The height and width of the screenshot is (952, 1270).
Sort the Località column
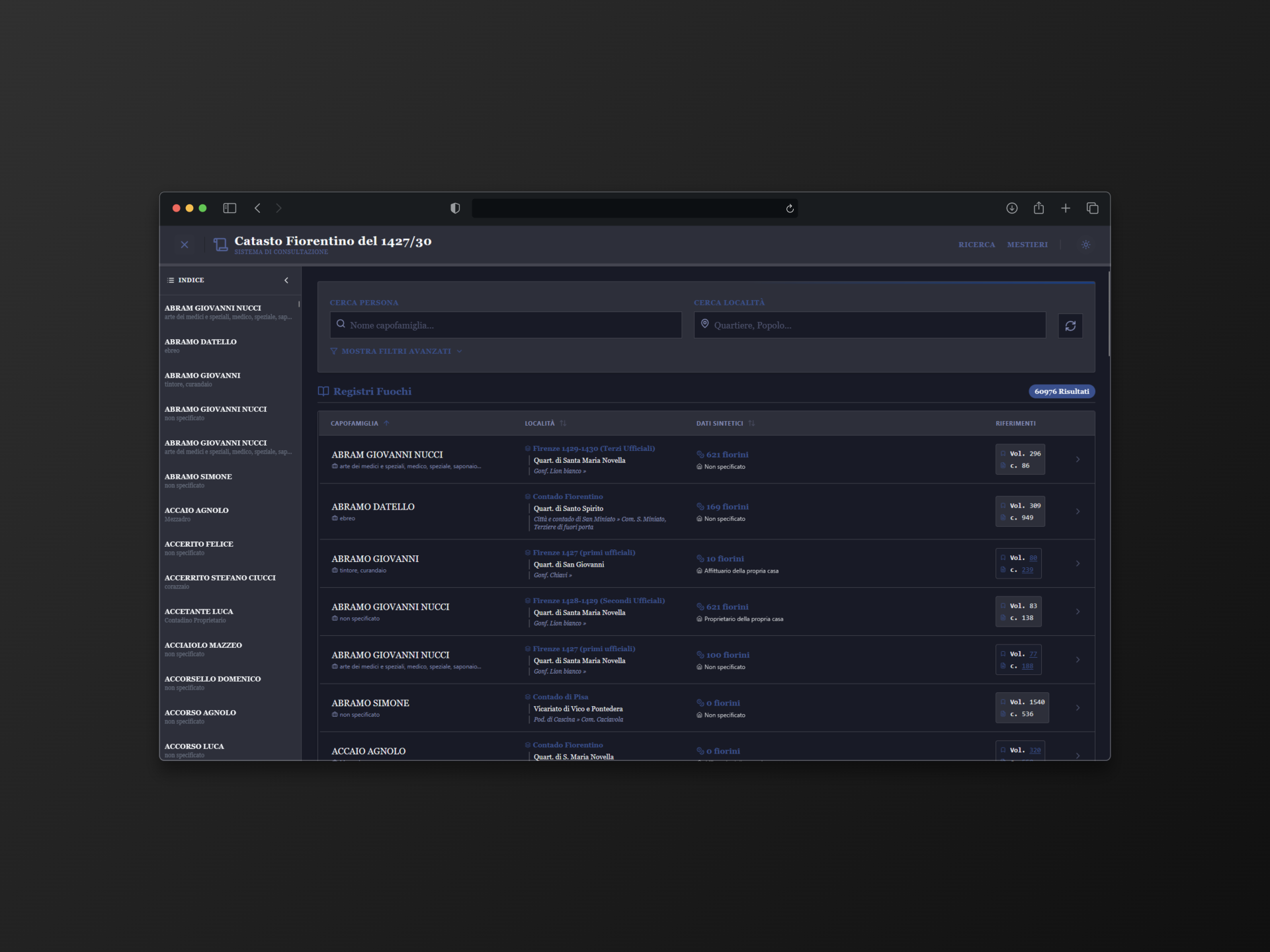(563, 423)
